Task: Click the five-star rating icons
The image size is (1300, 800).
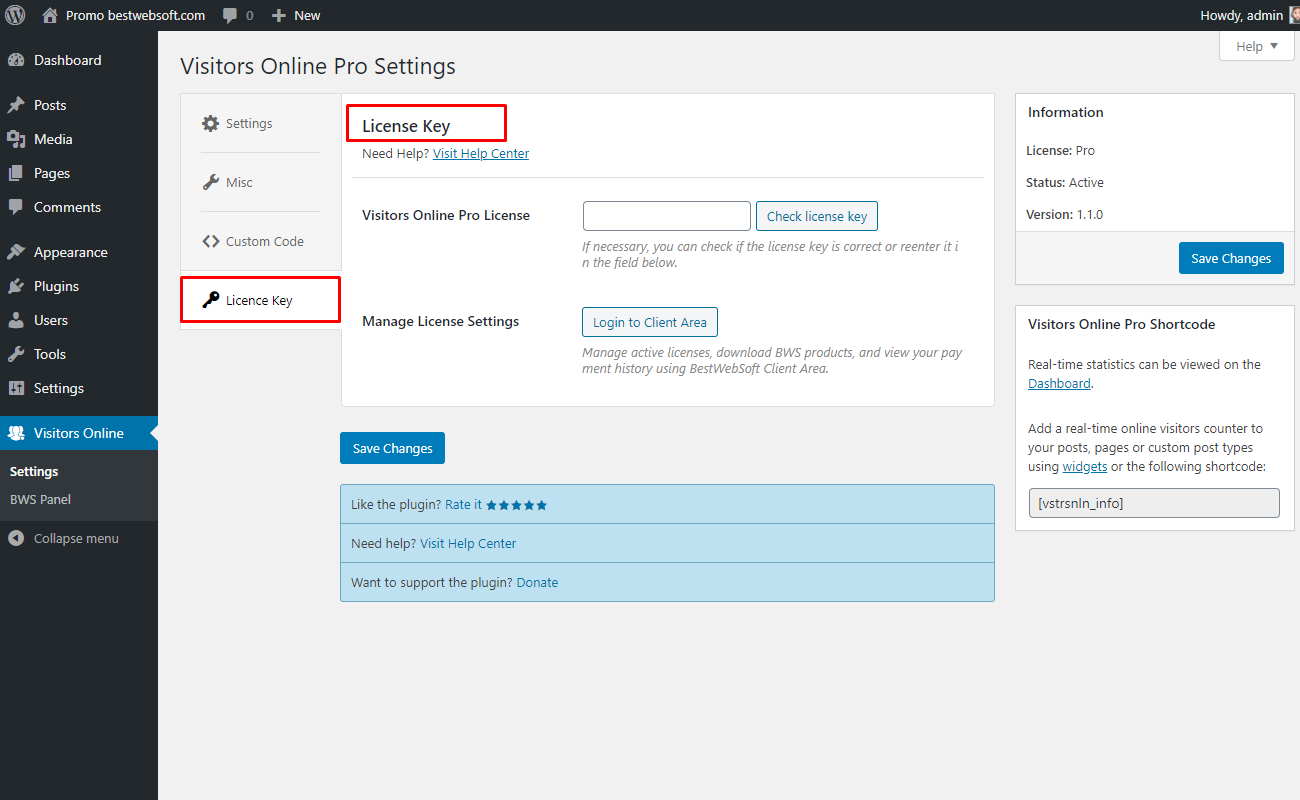Action: click(x=516, y=505)
